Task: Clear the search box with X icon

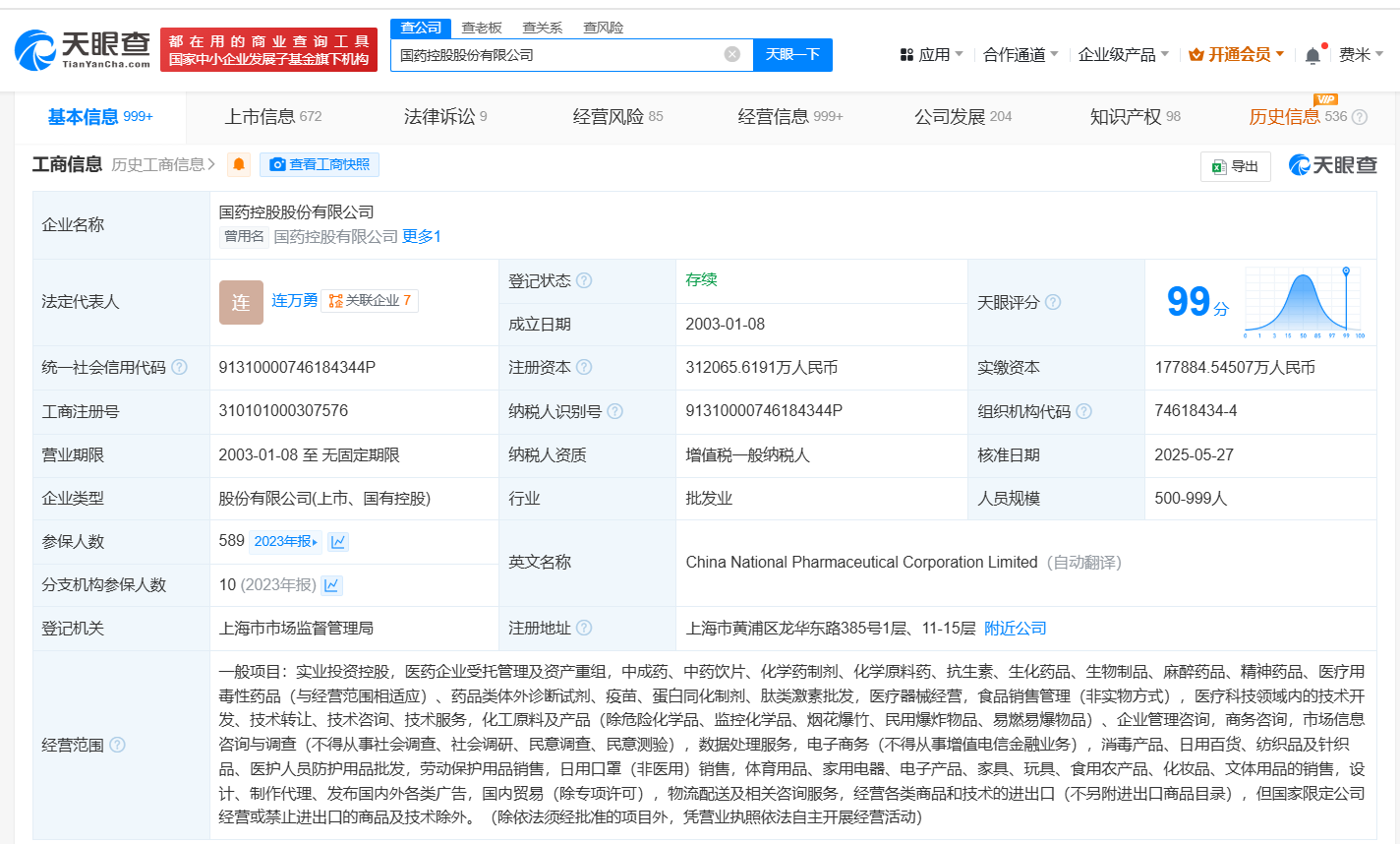Action: point(731,54)
